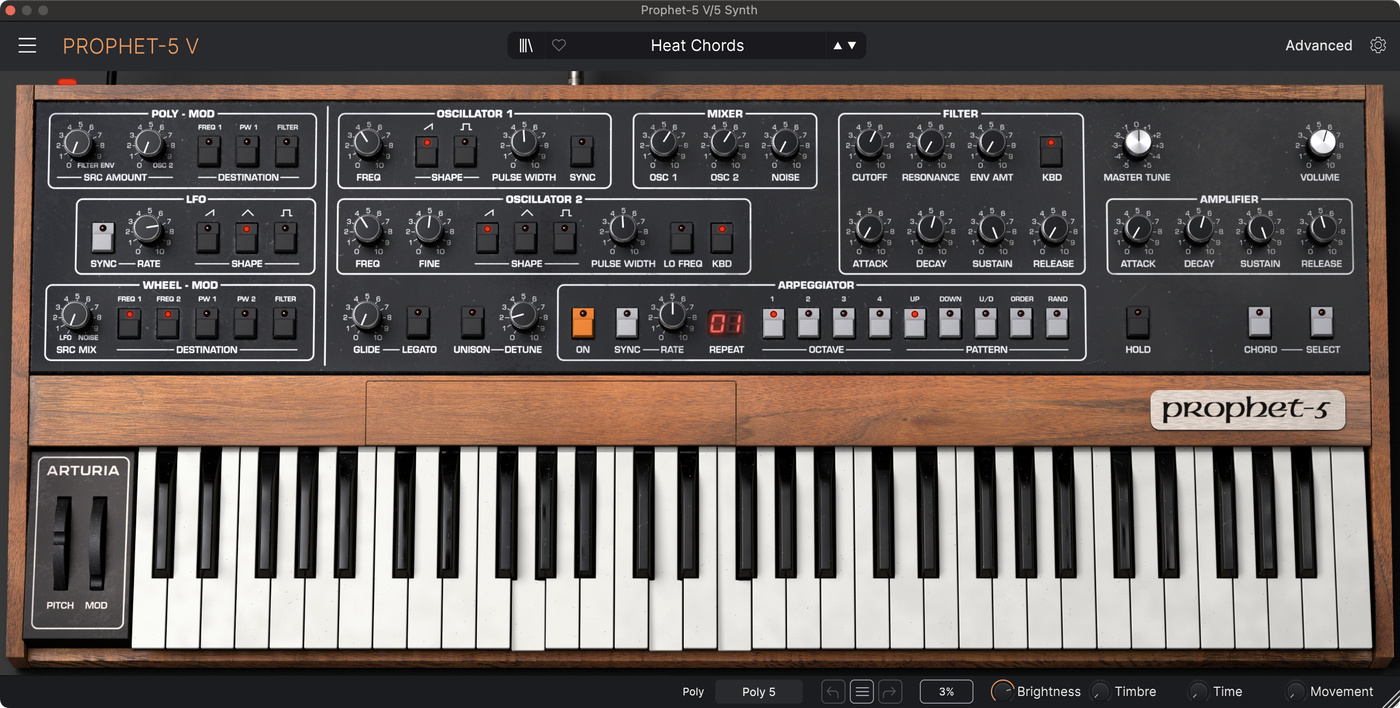Viewport: 1400px width, 708px height.
Task: Toggle Filter KBD tracking switch
Action: tap(1051, 151)
